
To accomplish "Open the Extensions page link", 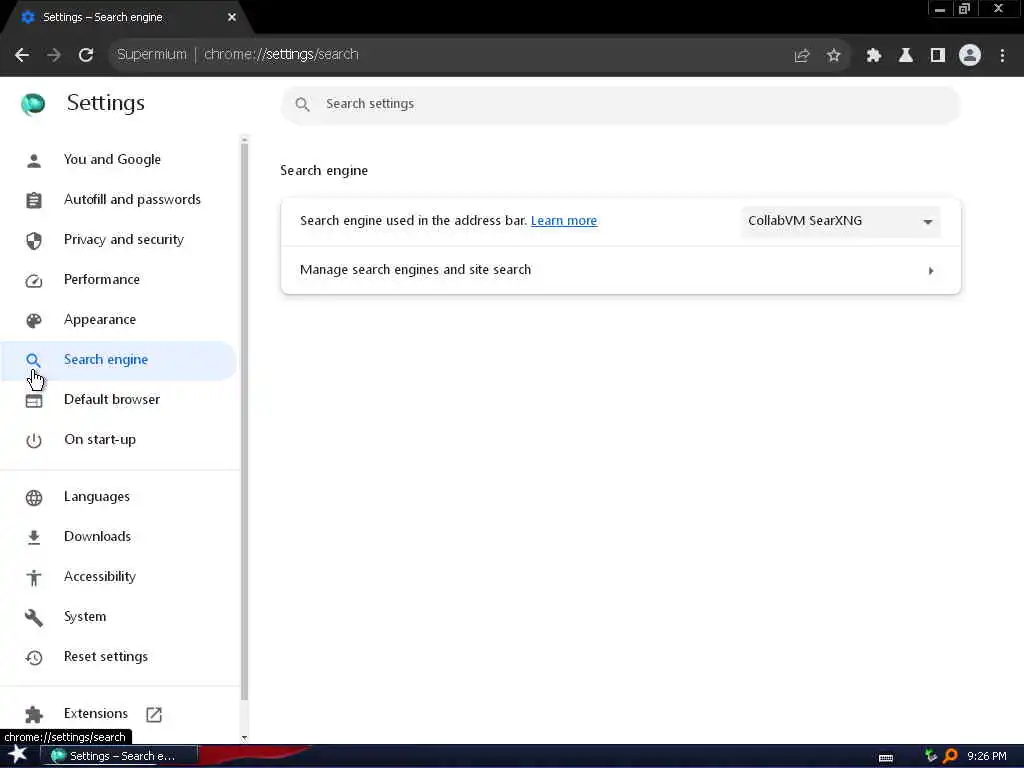I will pos(118,714).
